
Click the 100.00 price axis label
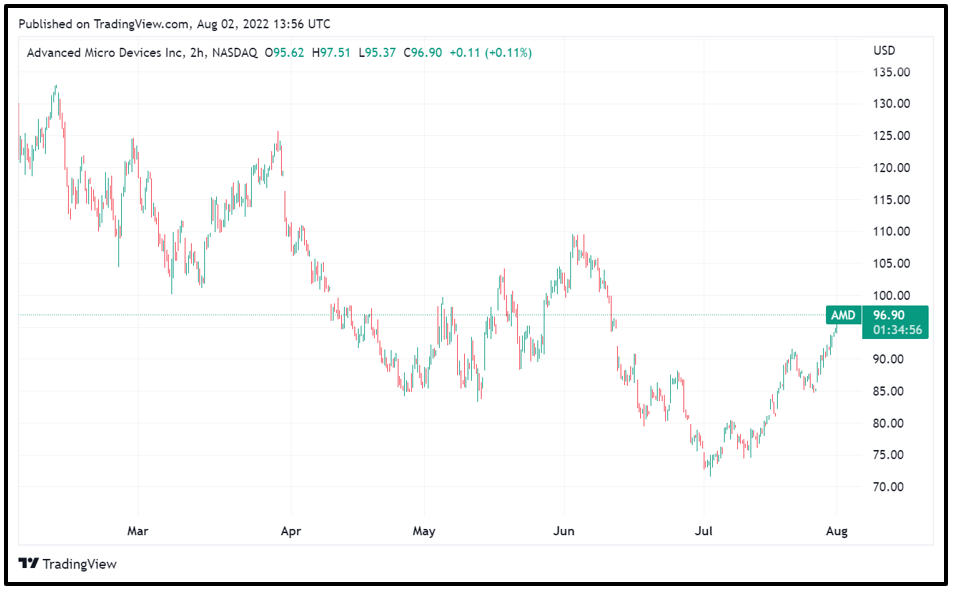point(892,295)
